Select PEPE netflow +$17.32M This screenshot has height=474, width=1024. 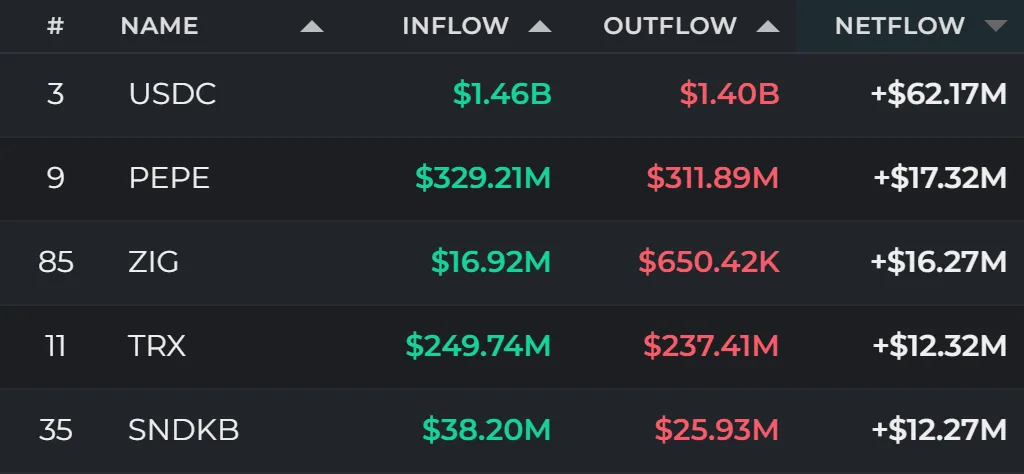940,178
